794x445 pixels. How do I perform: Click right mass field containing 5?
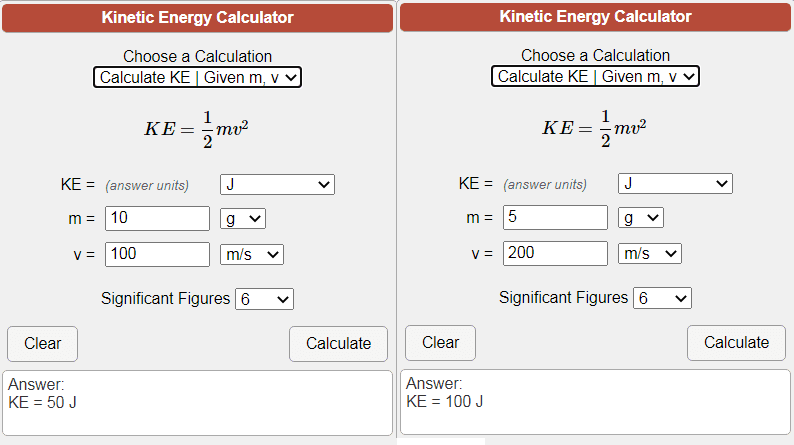click(555, 217)
